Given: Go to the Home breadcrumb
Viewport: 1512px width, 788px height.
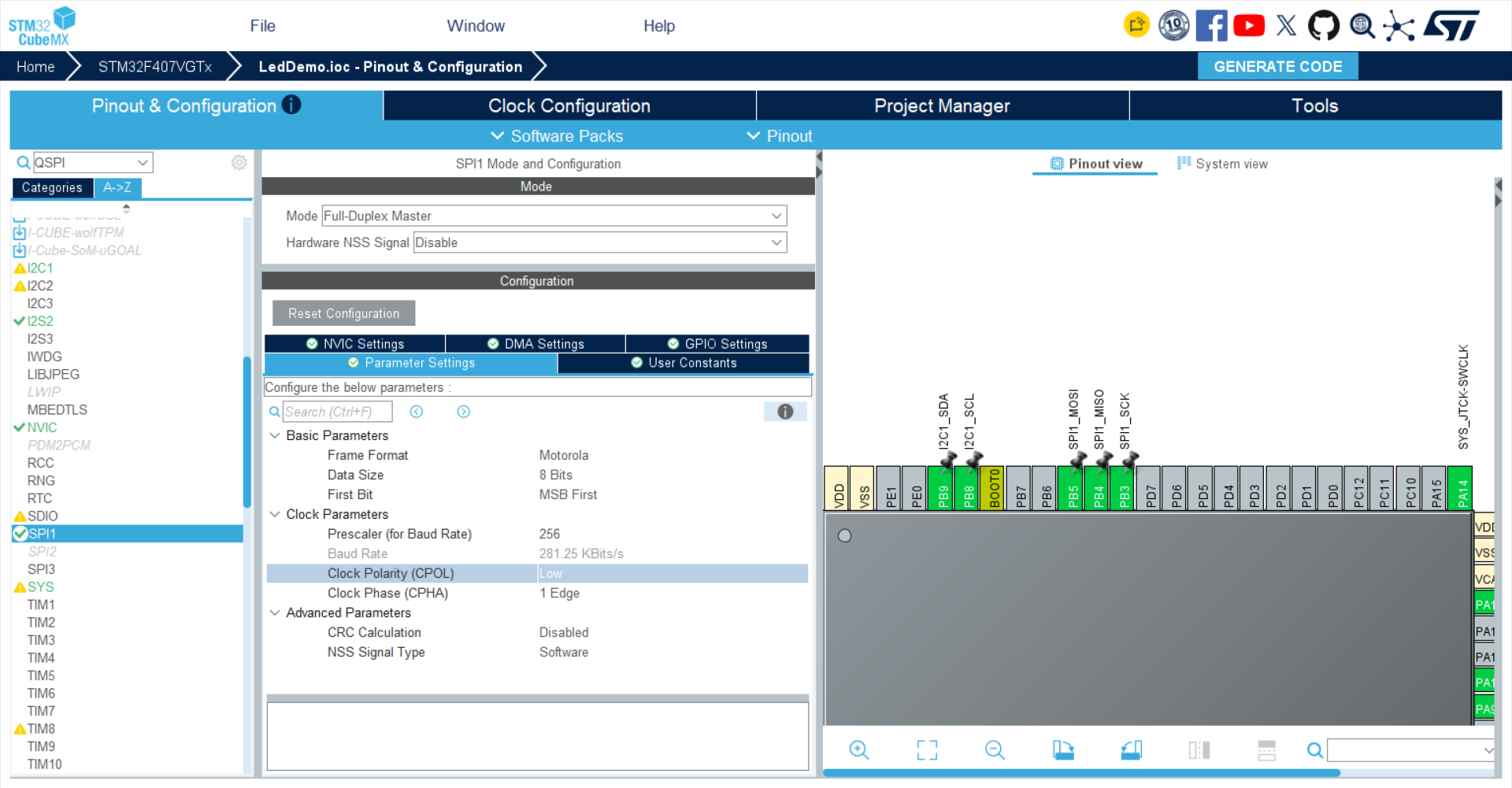Looking at the screenshot, I should [x=35, y=67].
